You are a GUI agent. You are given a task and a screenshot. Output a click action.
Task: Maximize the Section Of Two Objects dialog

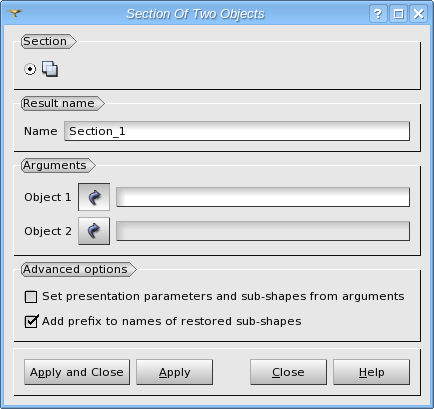point(399,14)
